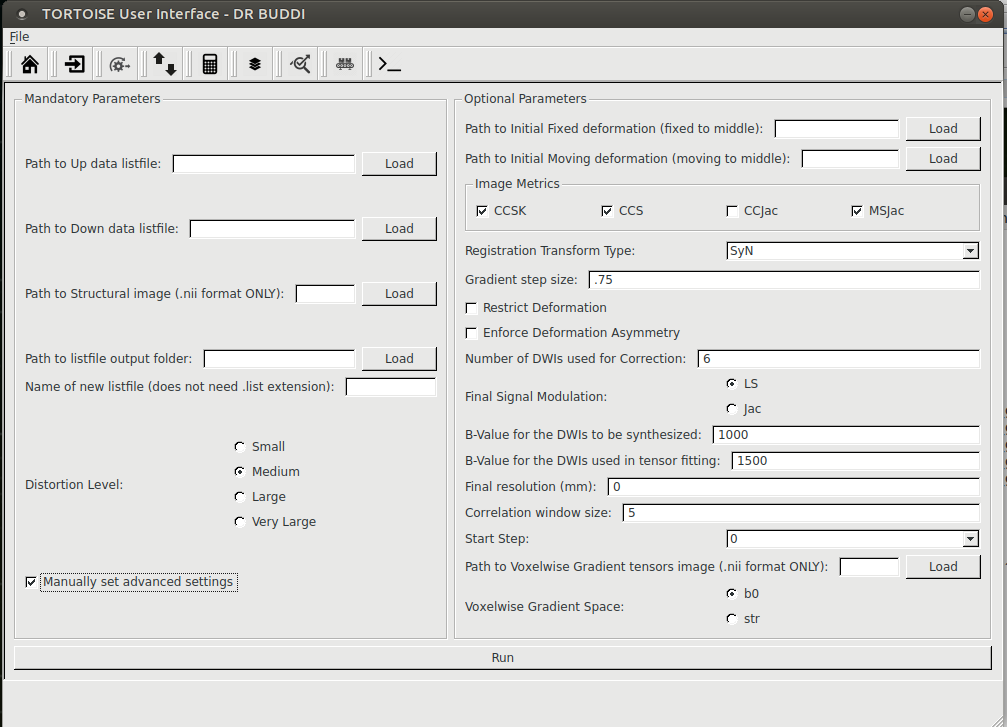This screenshot has height=727, width=1007.
Task: Click the Gradient step size field
Action: click(x=784, y=279)
